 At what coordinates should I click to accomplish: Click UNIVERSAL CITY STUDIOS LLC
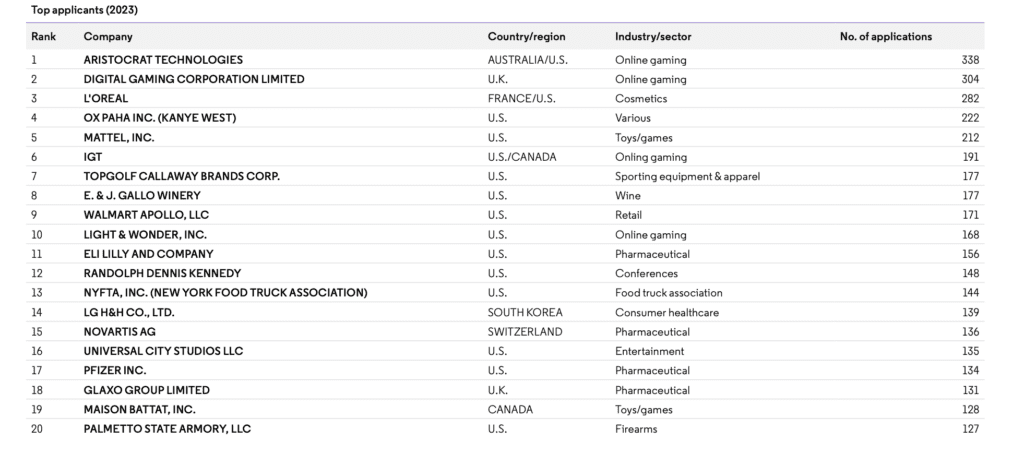click(x=163, y=351)
